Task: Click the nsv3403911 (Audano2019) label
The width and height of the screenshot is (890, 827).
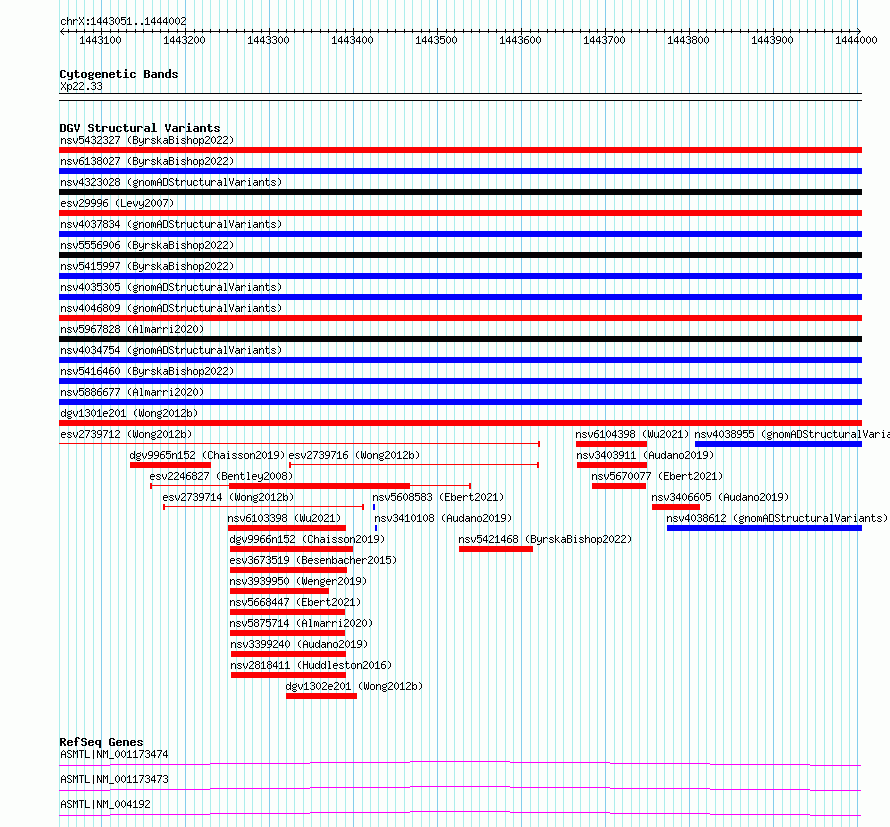Action: 645,455
